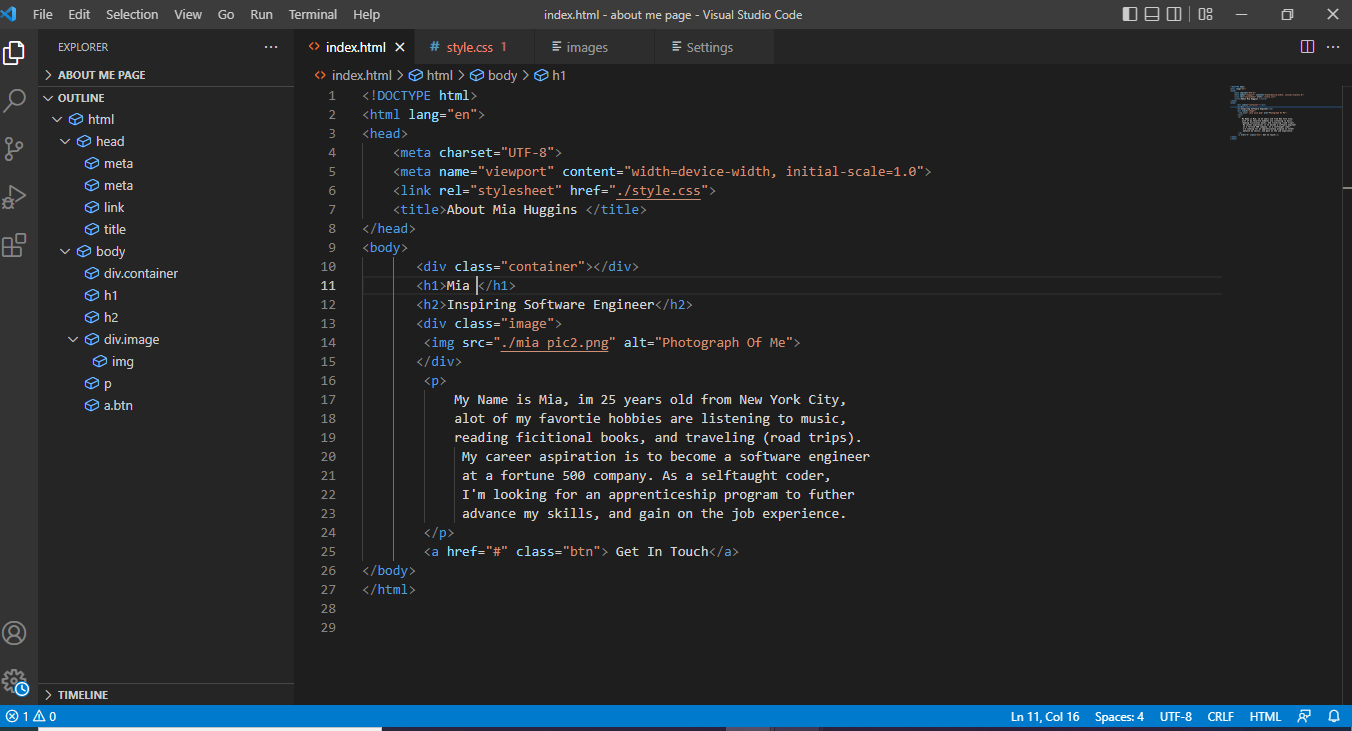The height and width of the screenshot is (731, 1352).
Task: Switch to the style.css tab
Action: pos(470,46)
